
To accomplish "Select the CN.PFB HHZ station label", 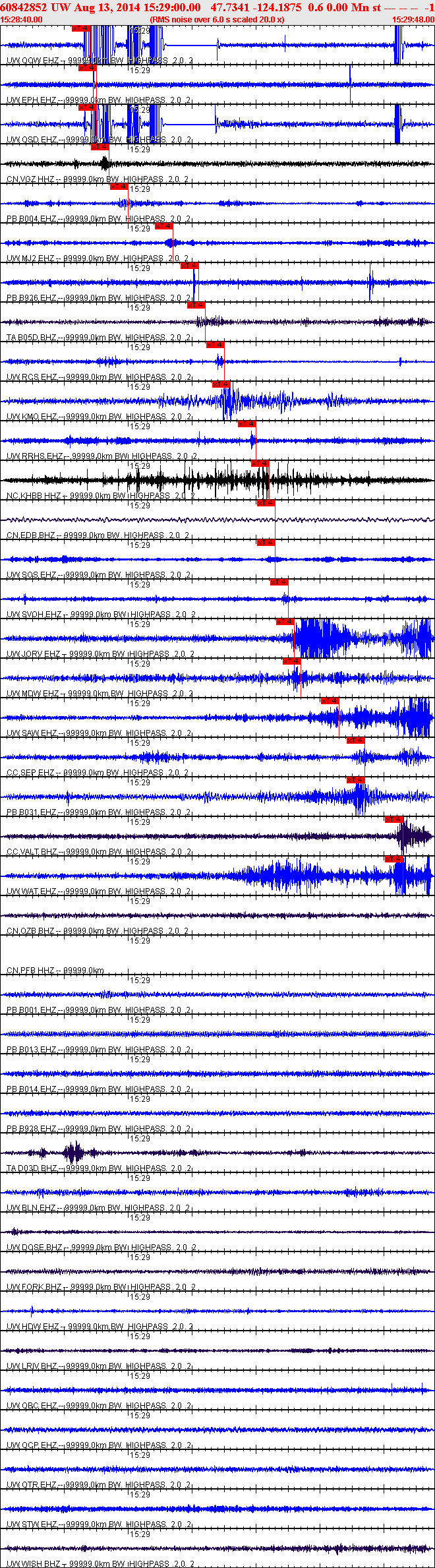I will coord(30,971).
